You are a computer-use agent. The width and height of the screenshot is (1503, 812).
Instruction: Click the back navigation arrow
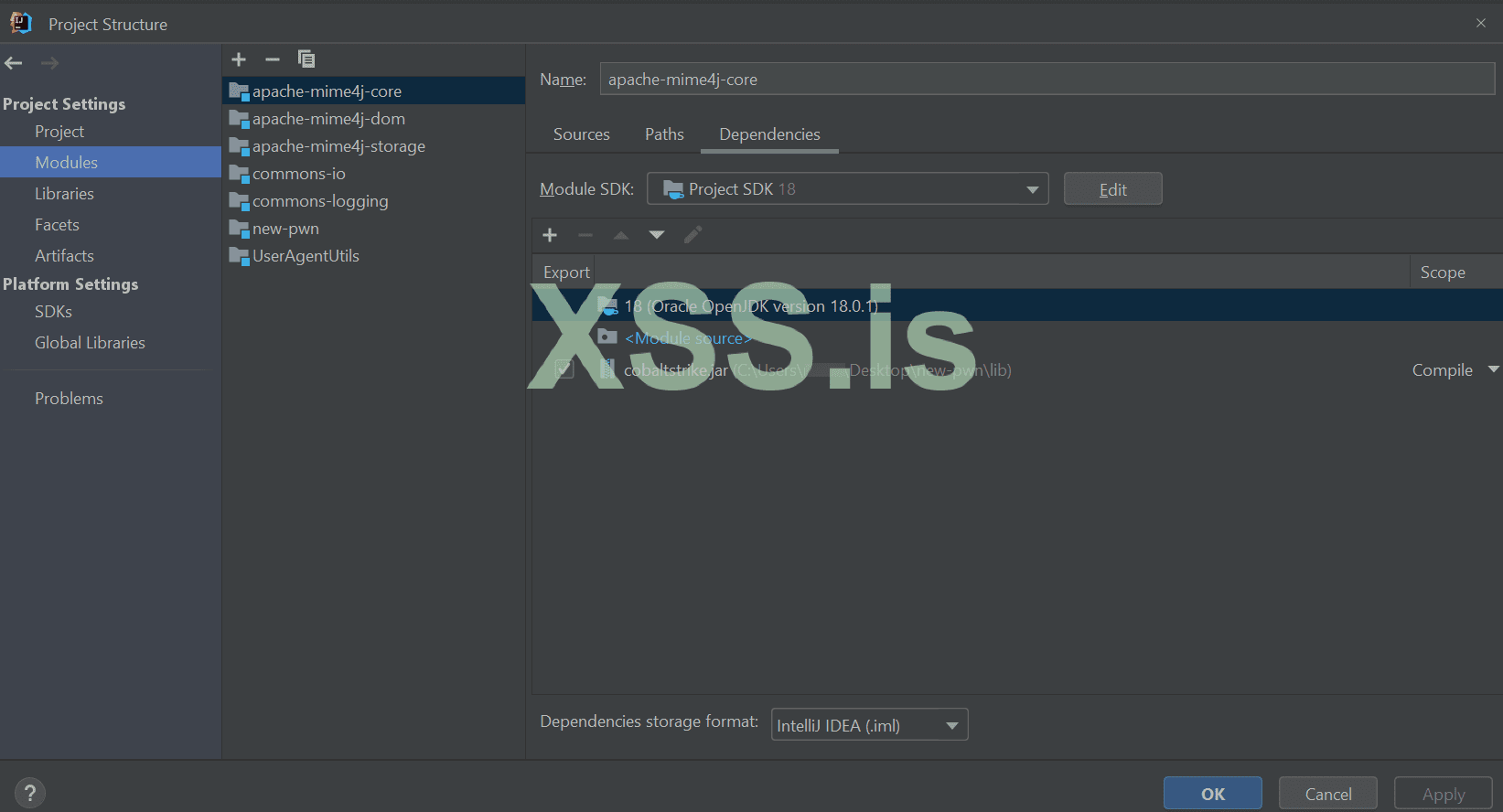[14, 63]
